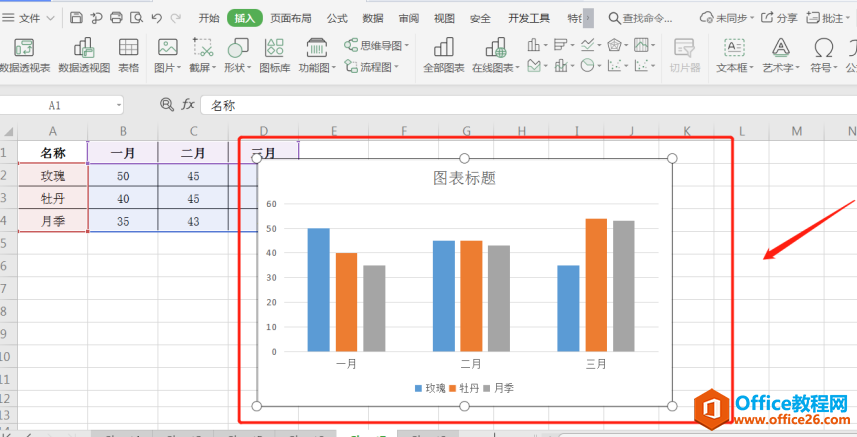Click the print icon in quick toolbar
857x437 pixels.
[x=116, y=18]
